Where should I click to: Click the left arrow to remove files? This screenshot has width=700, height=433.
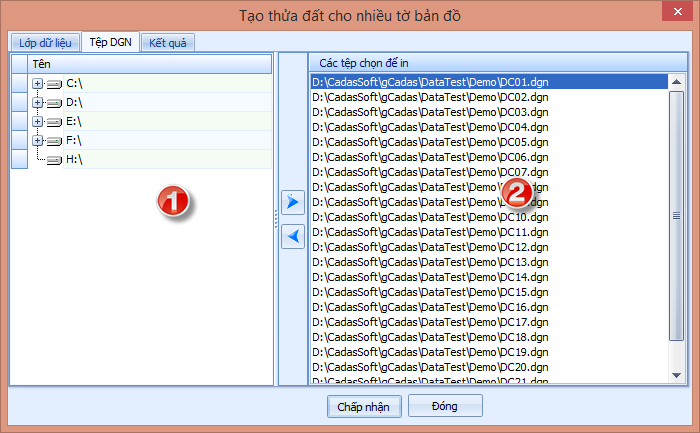(x=292, y=237)
